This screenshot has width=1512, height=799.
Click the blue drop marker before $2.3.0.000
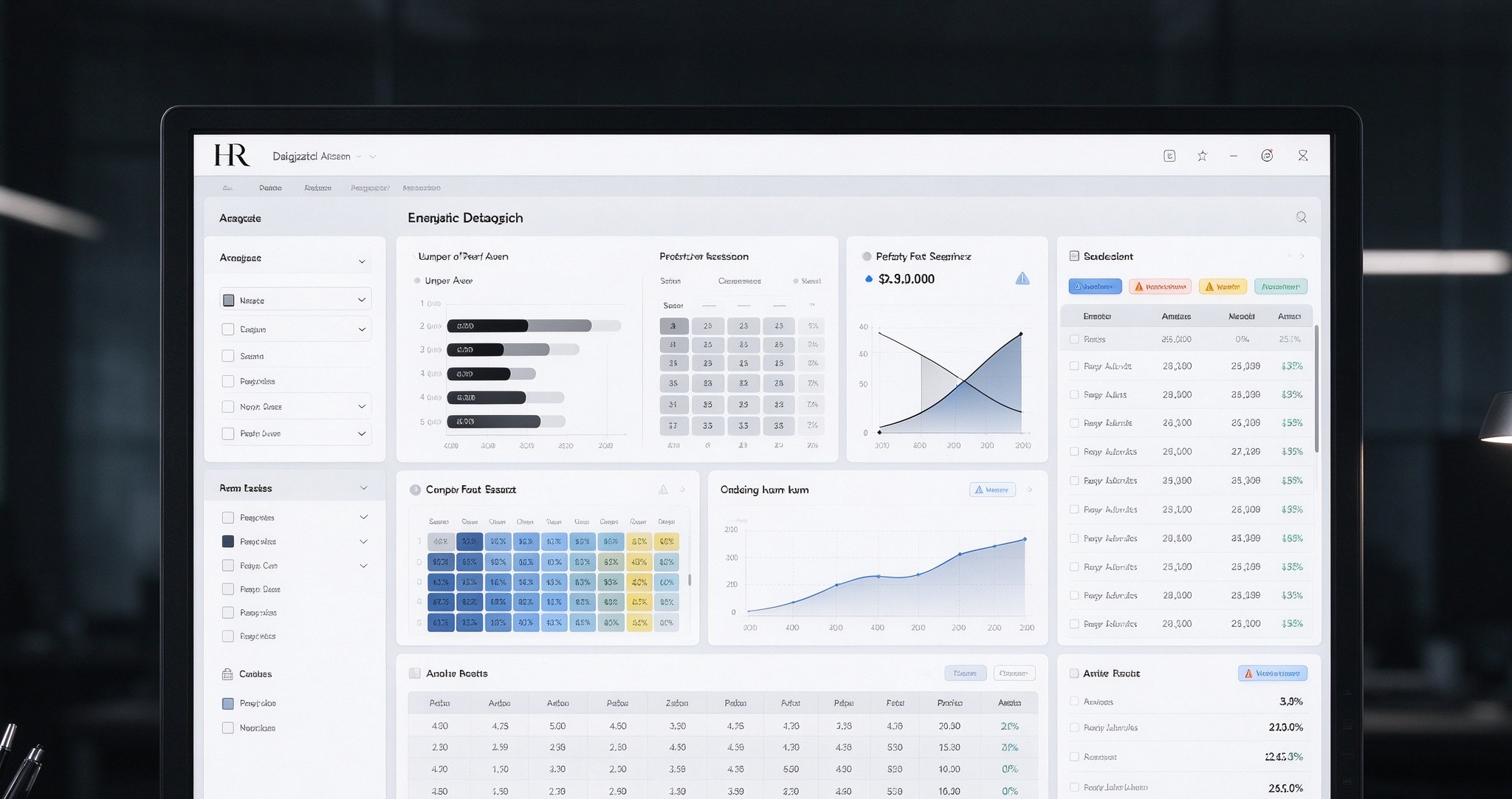tap(869, 279)
